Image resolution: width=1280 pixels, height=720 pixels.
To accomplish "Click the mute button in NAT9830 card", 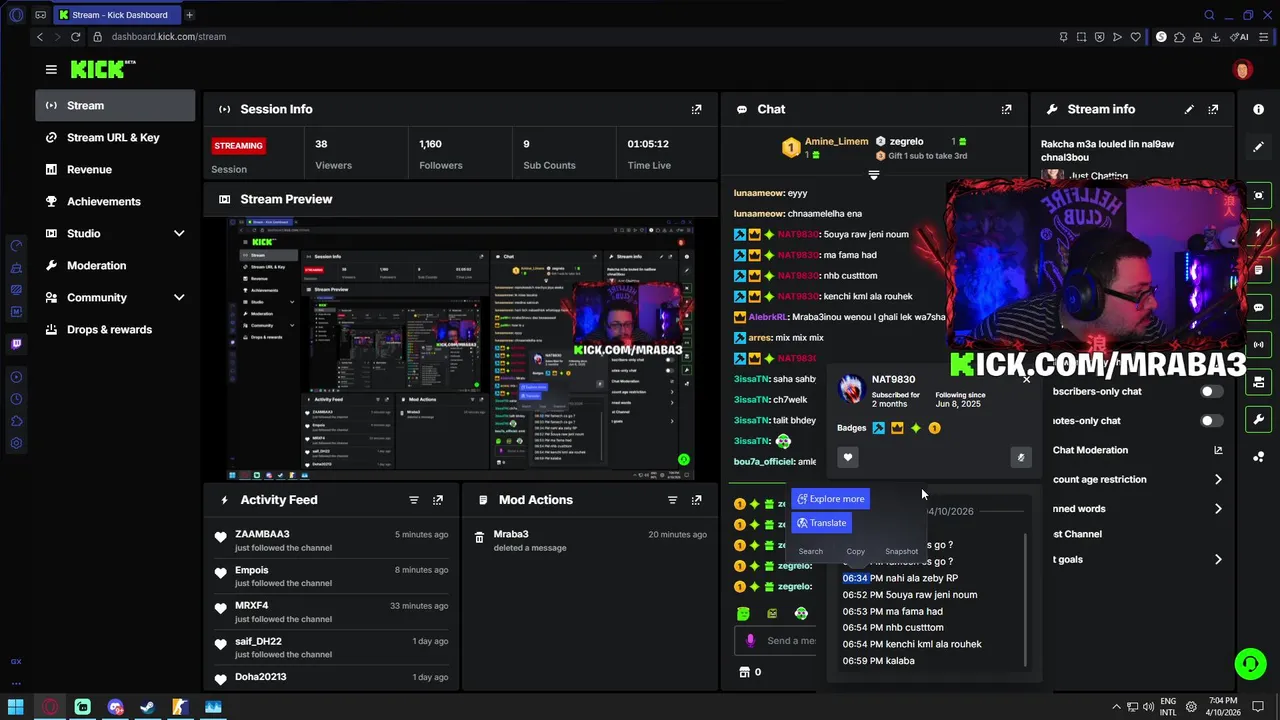I will (1020, 458).
